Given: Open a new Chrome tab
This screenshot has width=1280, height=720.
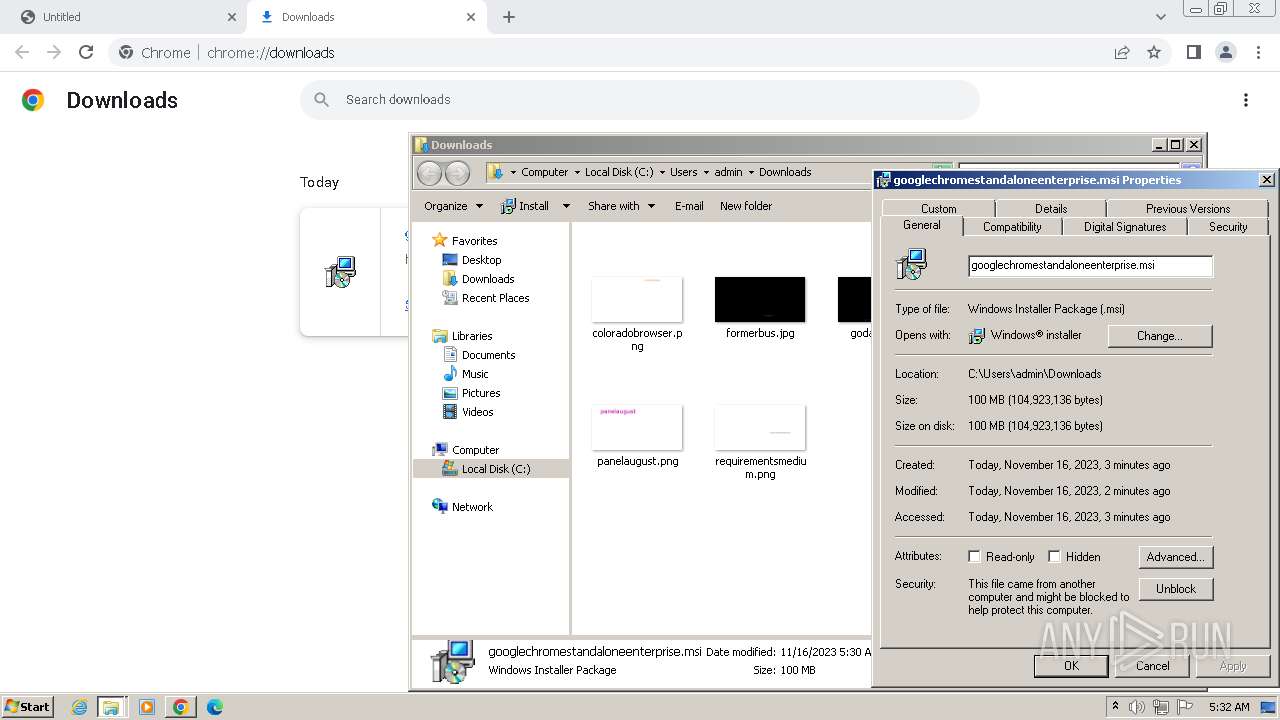Looking at the screenshot, I should pyautogui.click(x=509, y=17).
